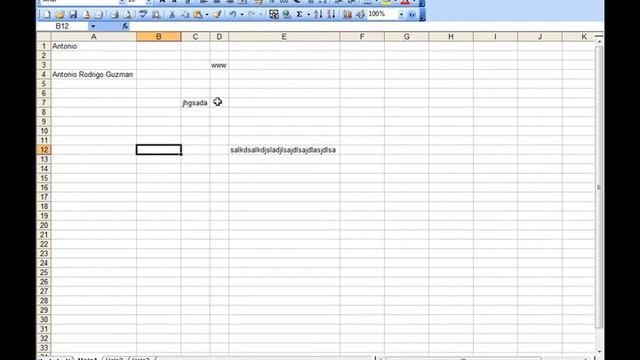This screenshot has height=360, width=640.
Task: Save the workbook using the floppy disk icon
Action: [73, 15]
